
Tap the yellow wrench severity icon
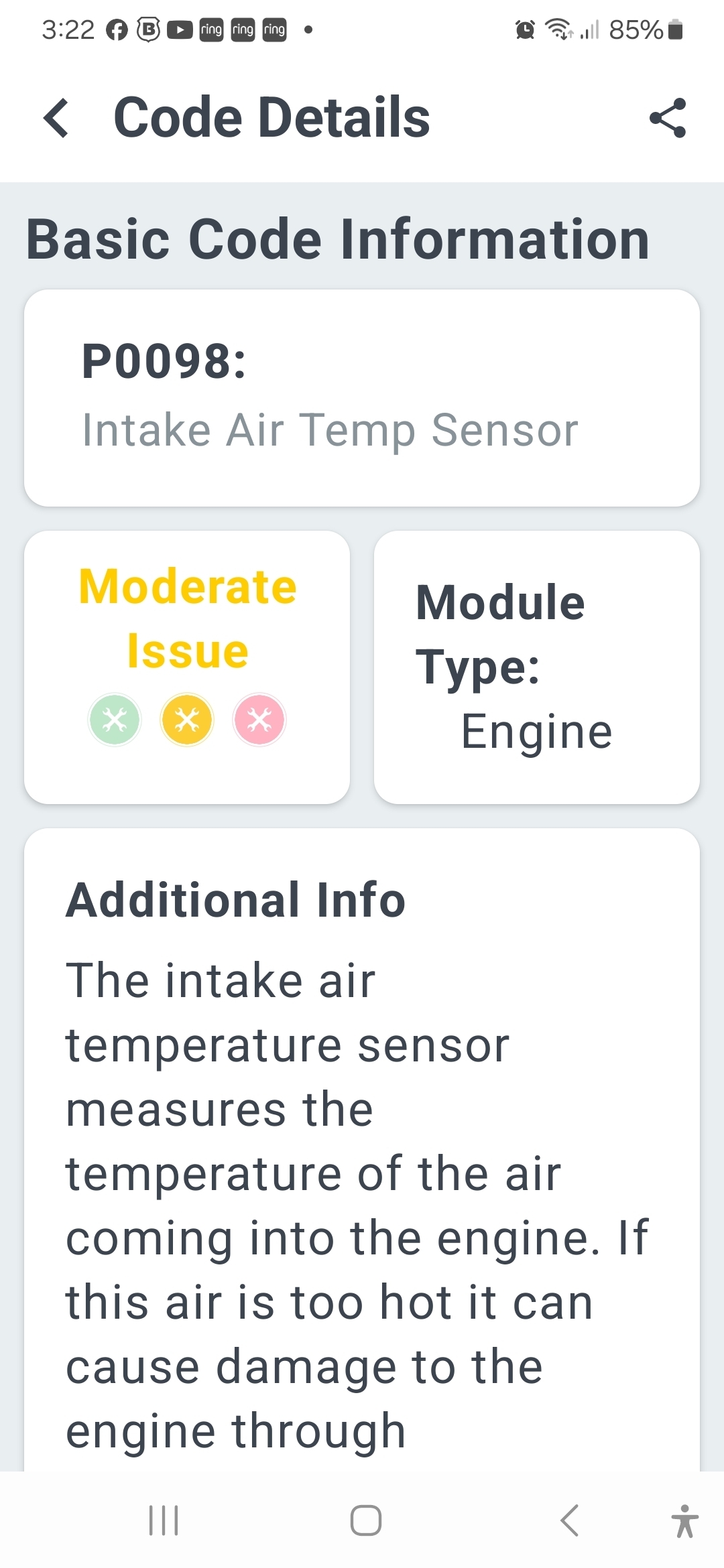coord(187,720)
